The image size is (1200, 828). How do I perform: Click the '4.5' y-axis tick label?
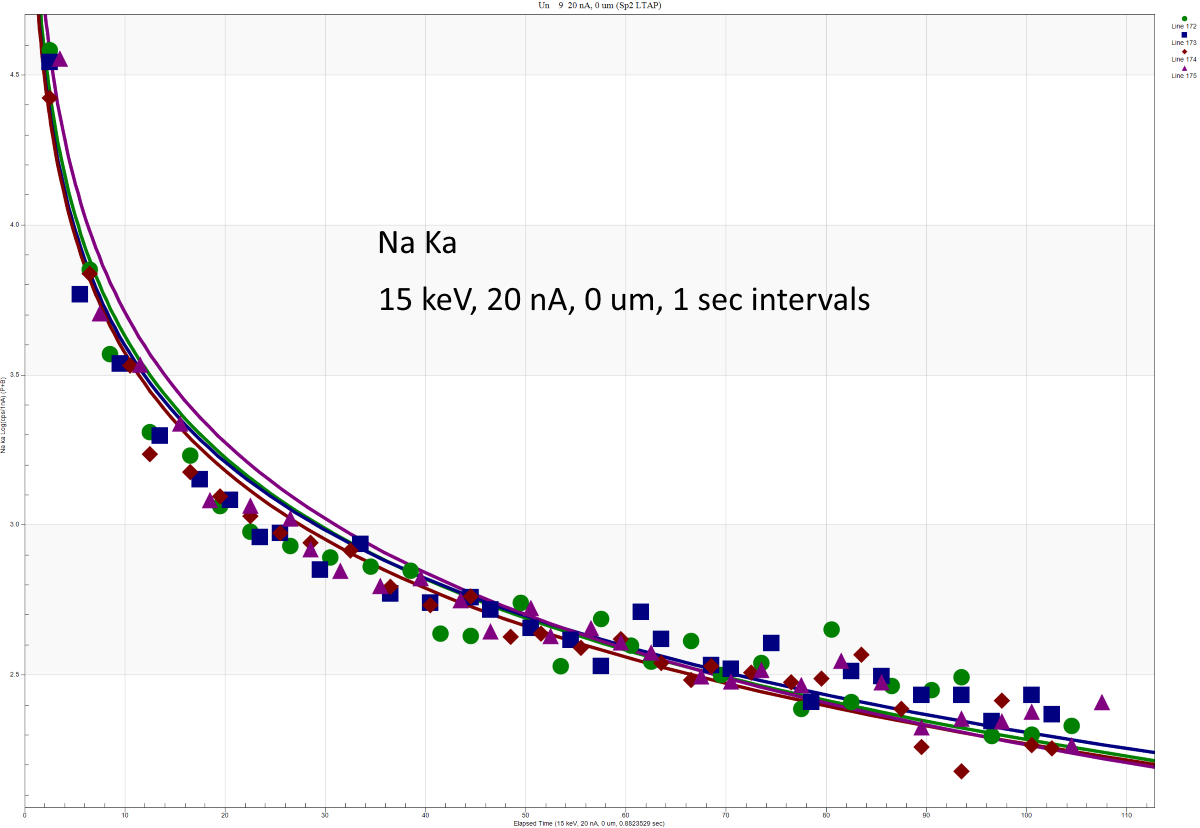pos(13,75)
